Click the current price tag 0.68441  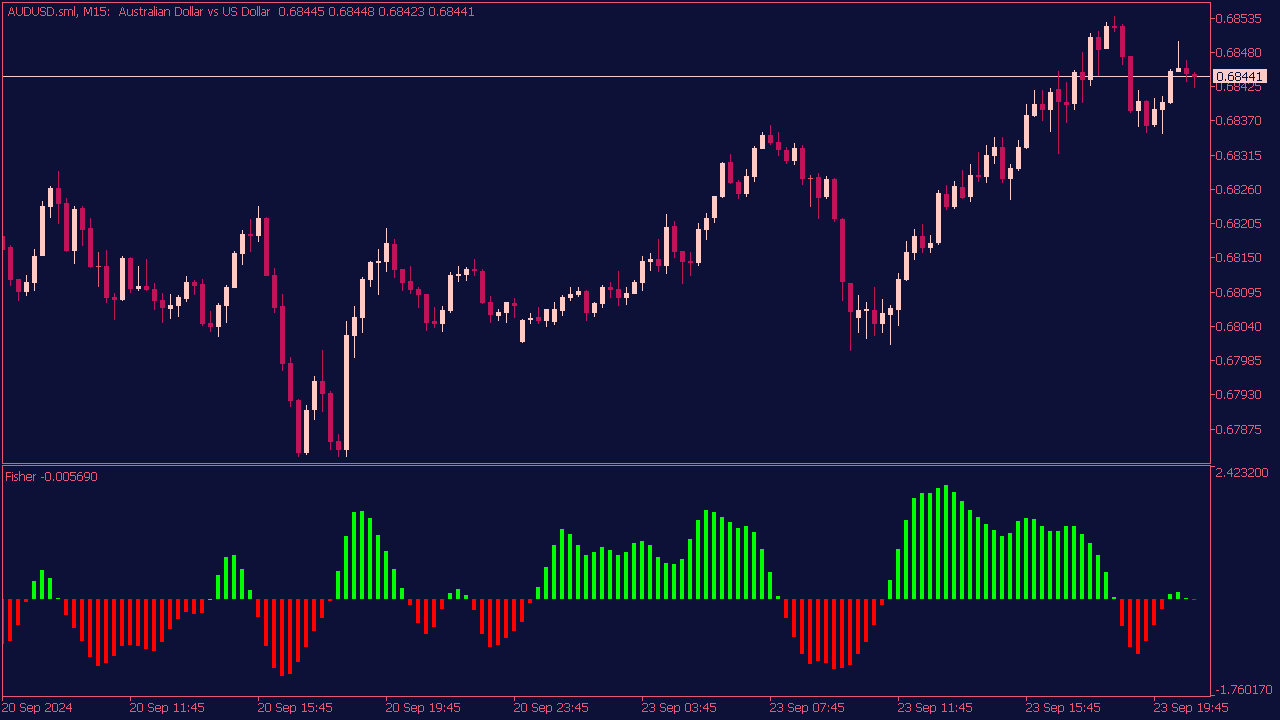(x=1238, y=76)
